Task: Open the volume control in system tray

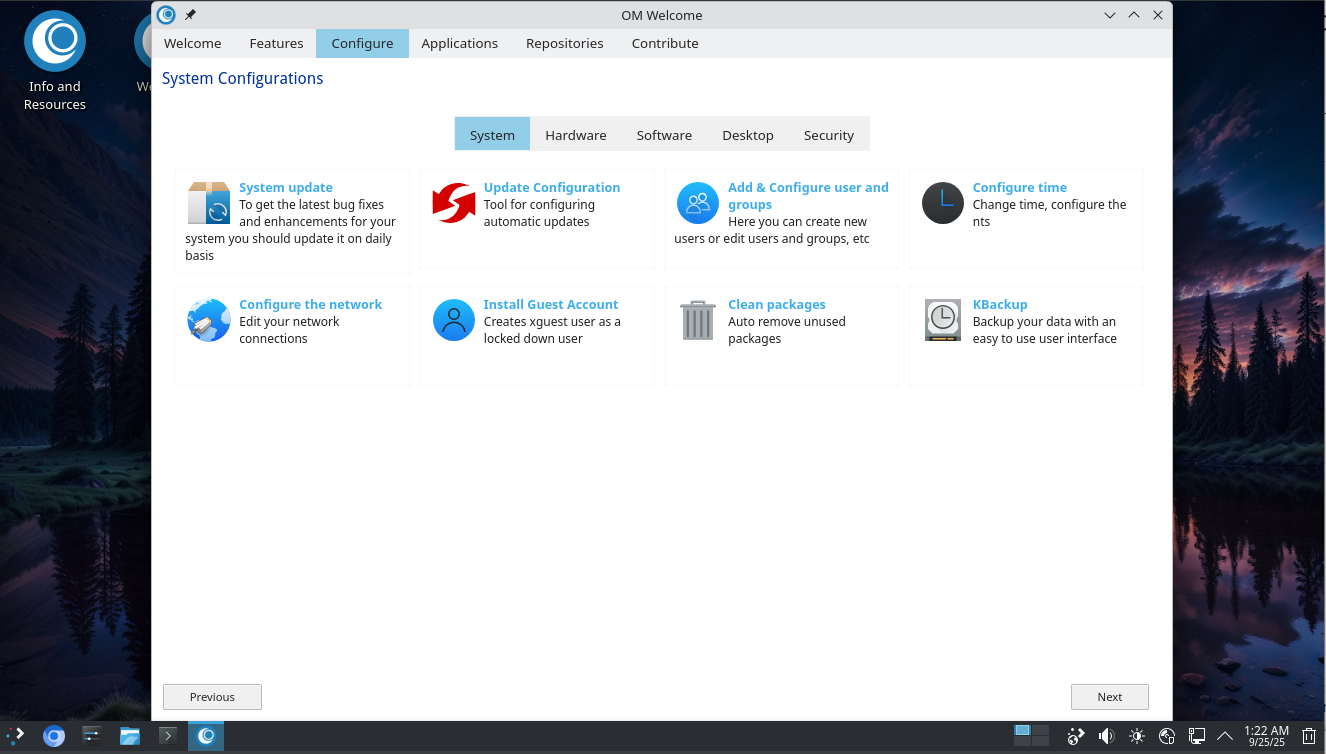Action: coord(1106,737)
